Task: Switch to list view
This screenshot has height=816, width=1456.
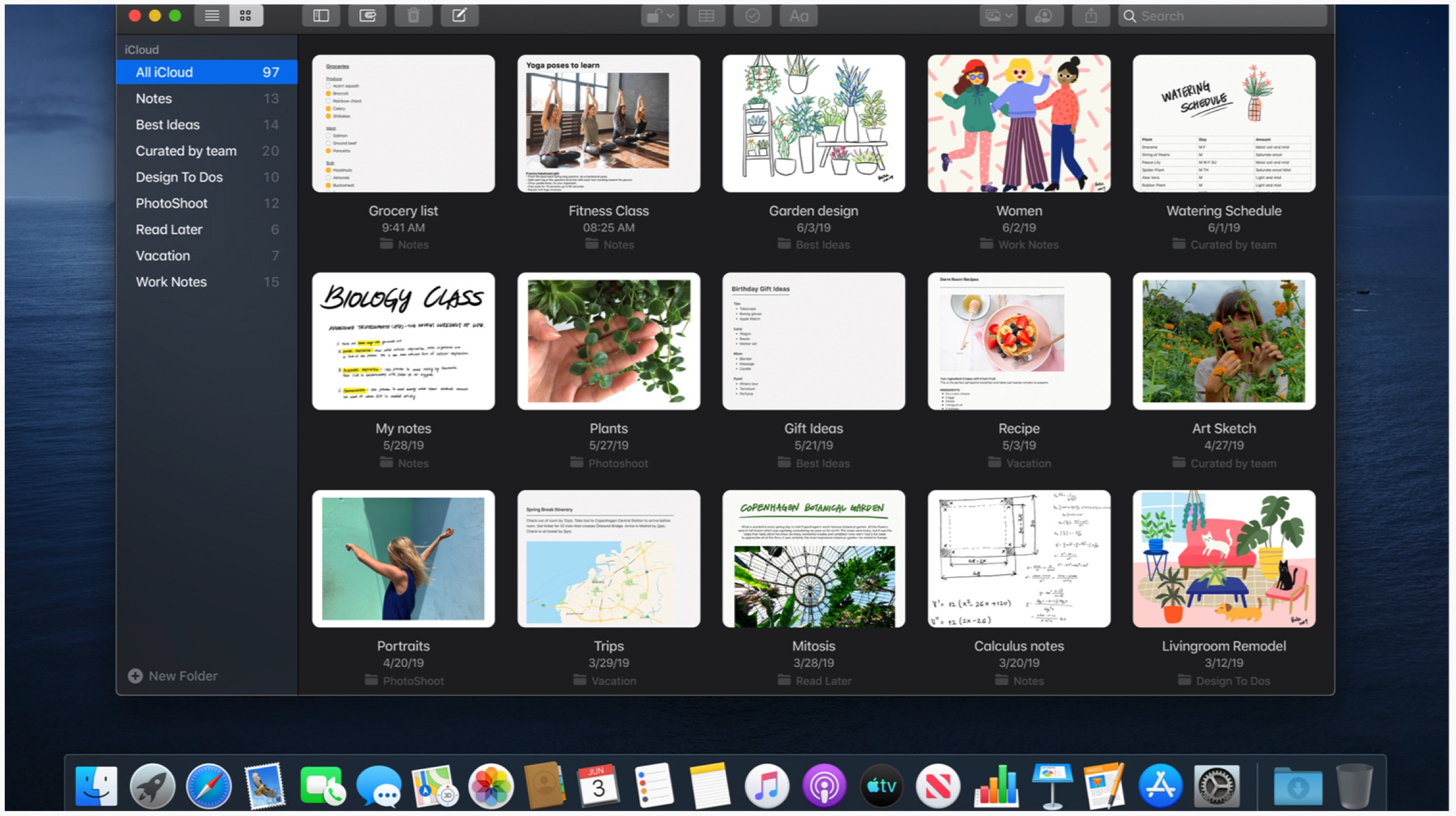Action: click(212, 16)
